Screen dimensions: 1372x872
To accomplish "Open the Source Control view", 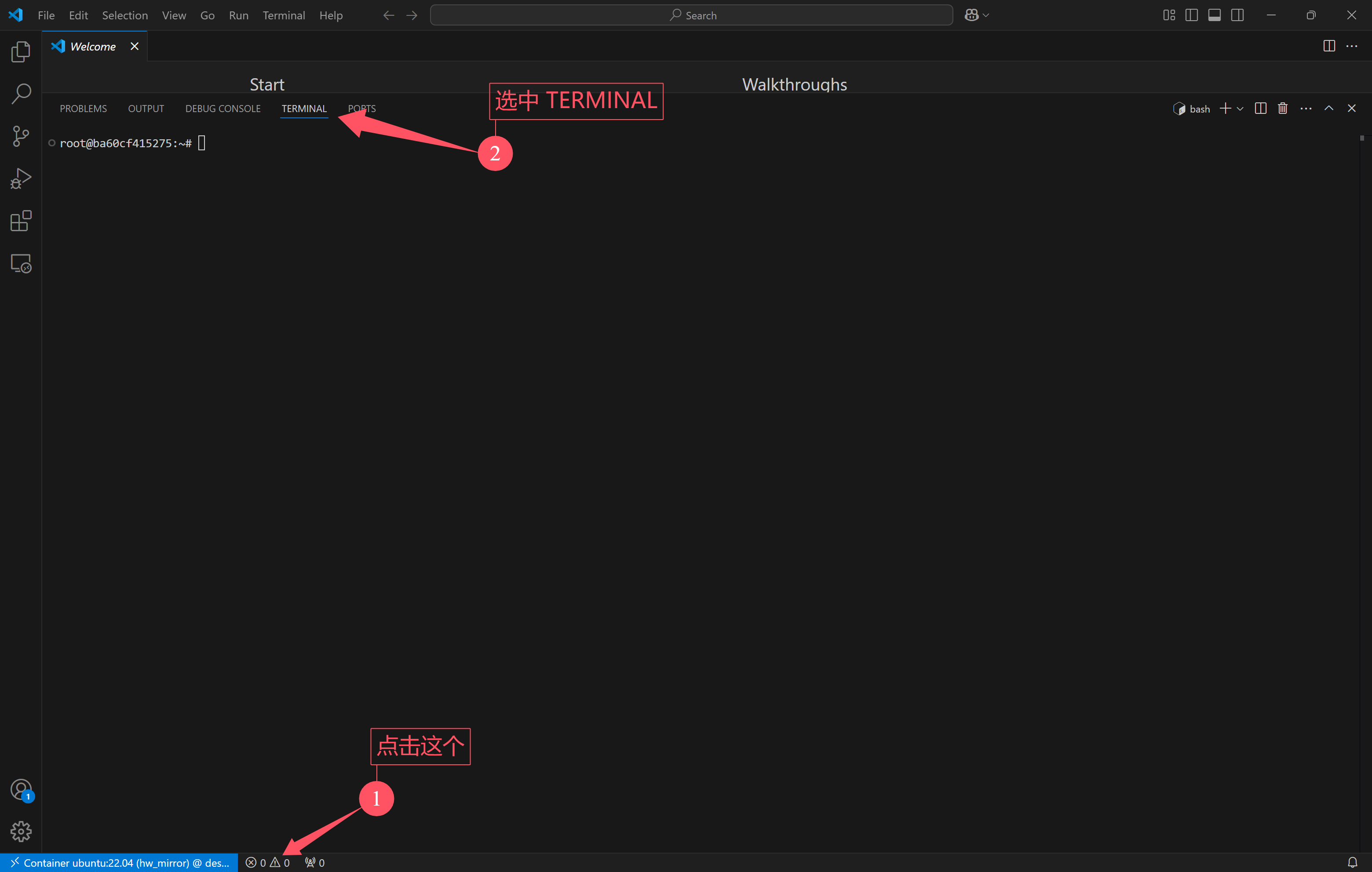I will click(21, 136).
